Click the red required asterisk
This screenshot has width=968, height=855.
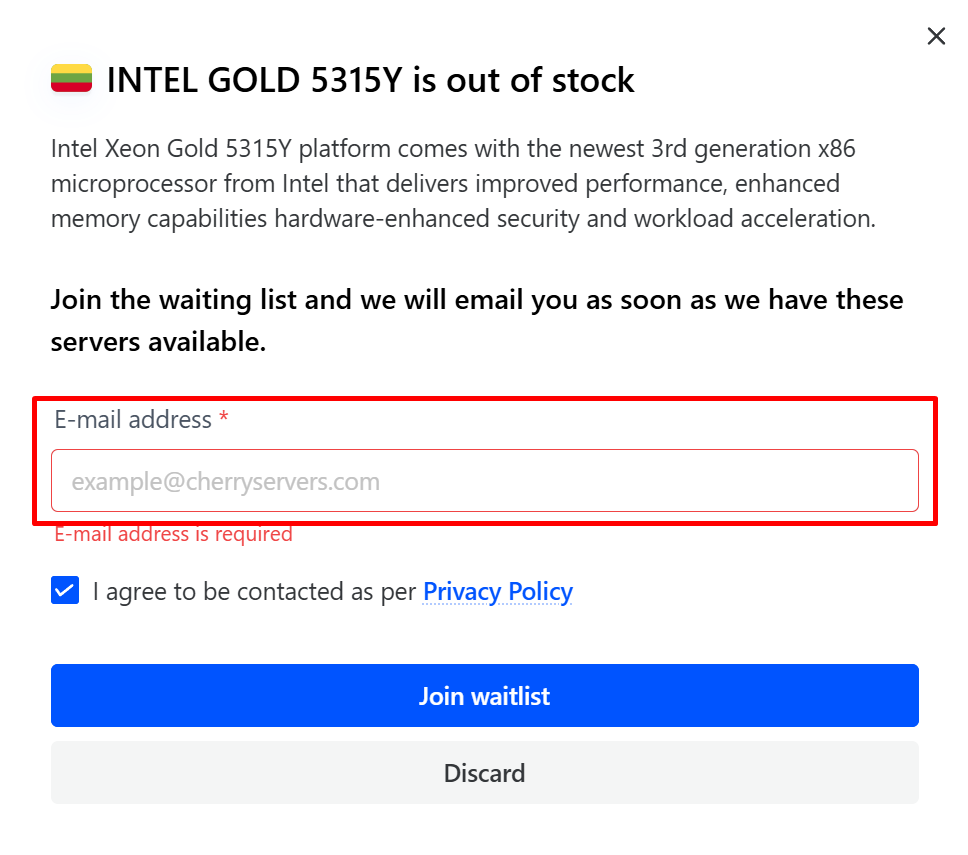(224, 420)
